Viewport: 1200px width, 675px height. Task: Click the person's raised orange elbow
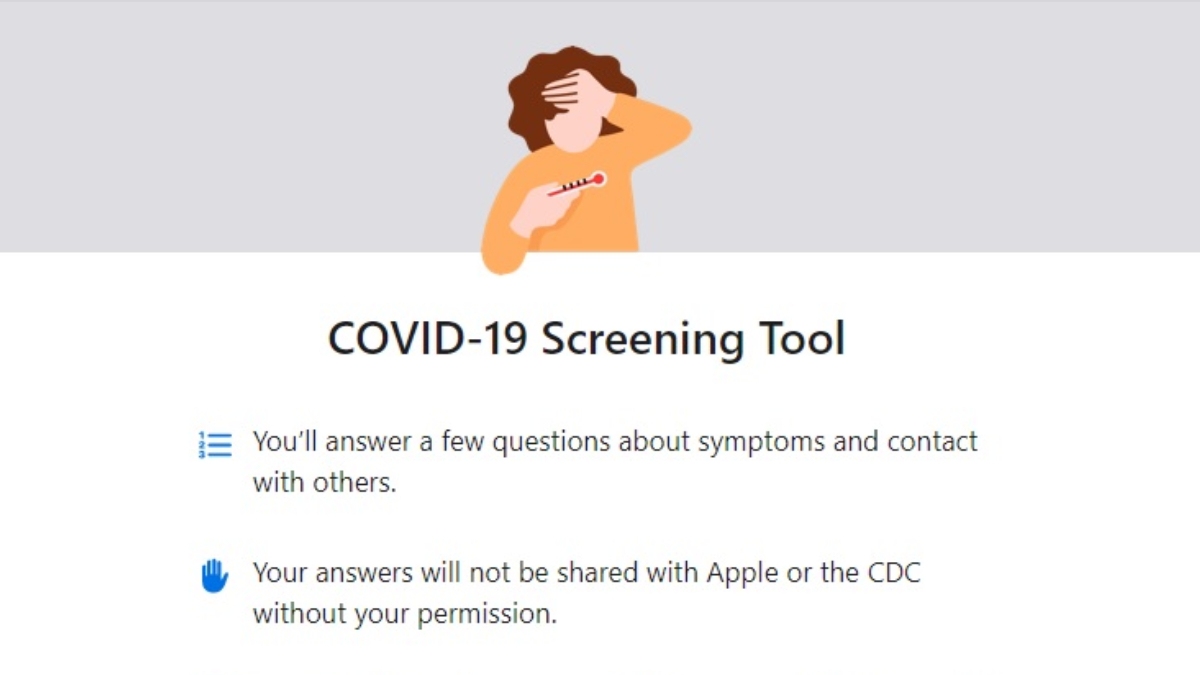[668, 125]
